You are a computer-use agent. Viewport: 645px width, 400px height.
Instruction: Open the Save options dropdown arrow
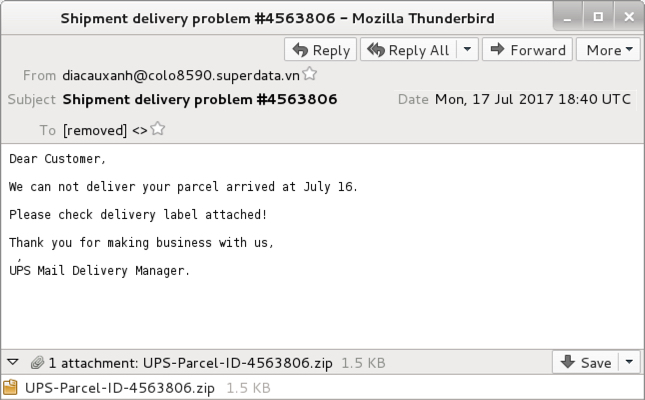tap(629, 362)
